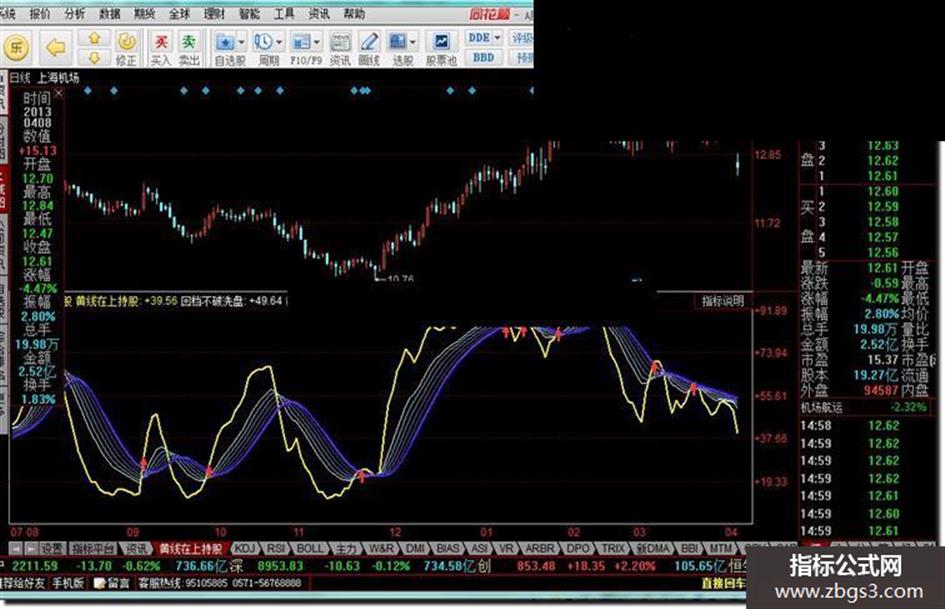This screenshot has width=945, height=609.
Task: Switch to the ASI indicator tab
Action: pyautogui.click(x=479, y=548)
